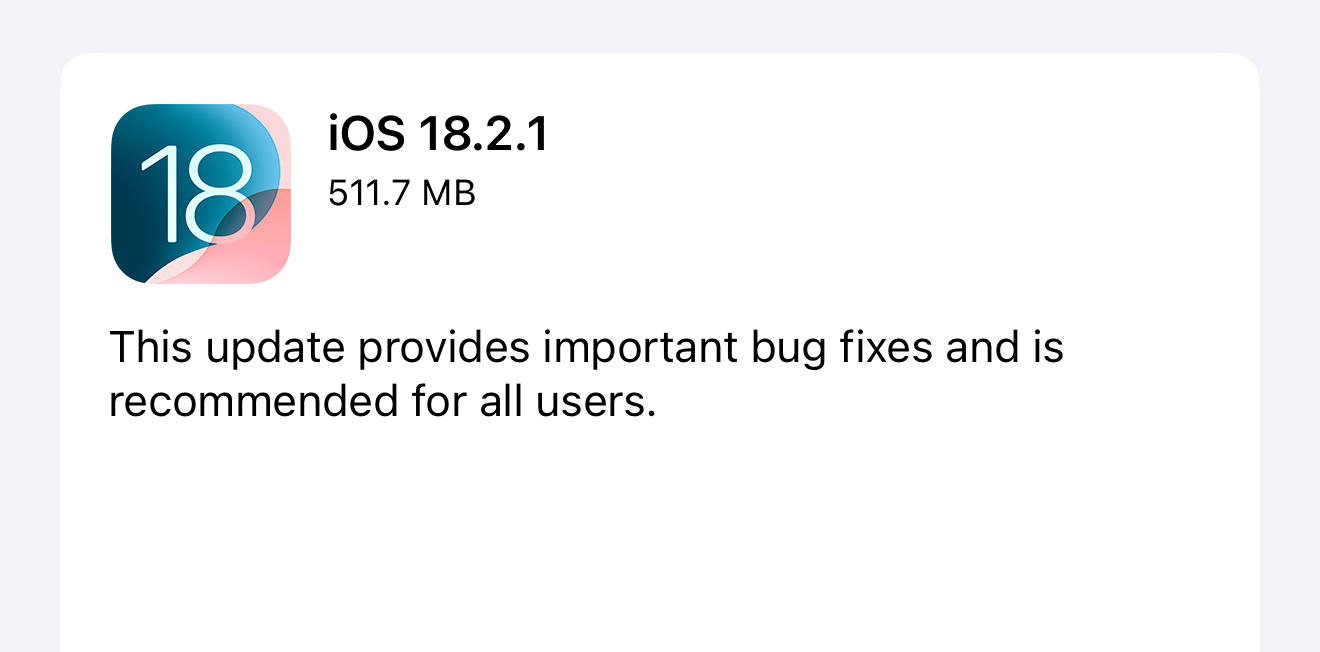The image size is (1320, 652).
Task: Click the dark teal left side of the icon
Action: click(x=126, y=200)
